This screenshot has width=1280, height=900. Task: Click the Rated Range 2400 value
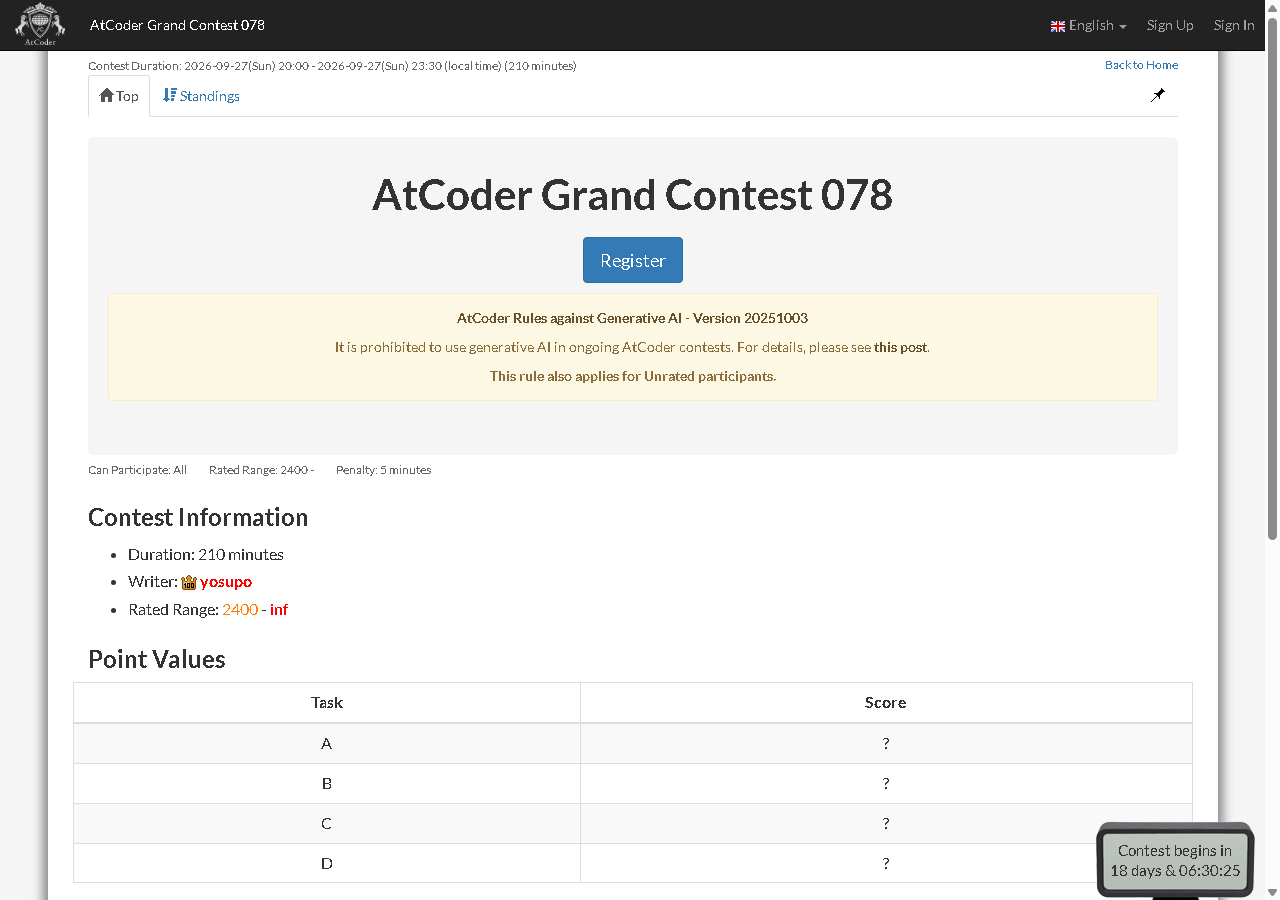tap(240, 609)
